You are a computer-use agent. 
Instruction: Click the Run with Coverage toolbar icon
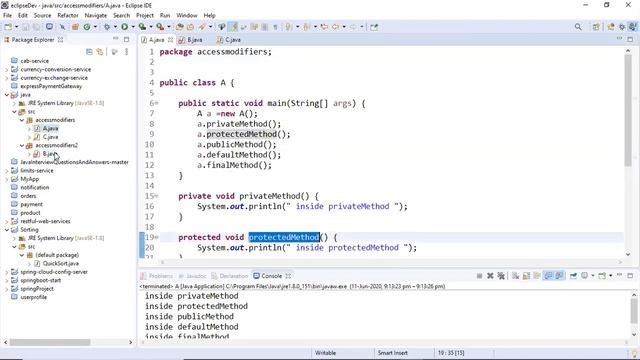pyautogui.click(x=142, y=27)
